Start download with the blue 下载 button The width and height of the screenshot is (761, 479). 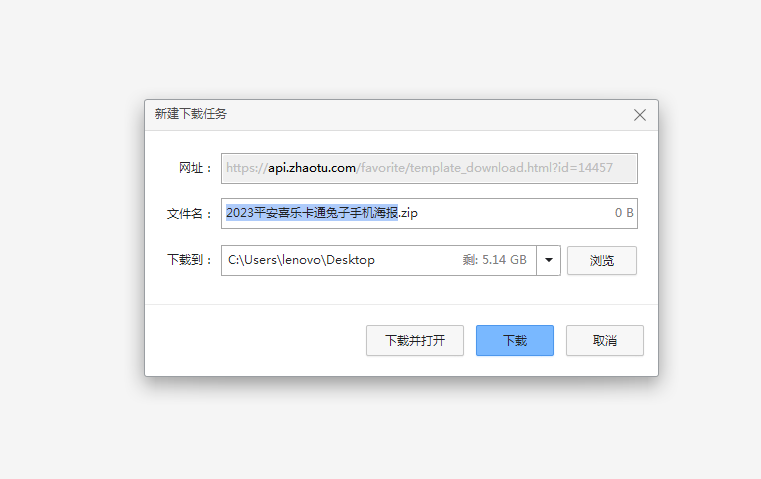(x=514, y=340)
